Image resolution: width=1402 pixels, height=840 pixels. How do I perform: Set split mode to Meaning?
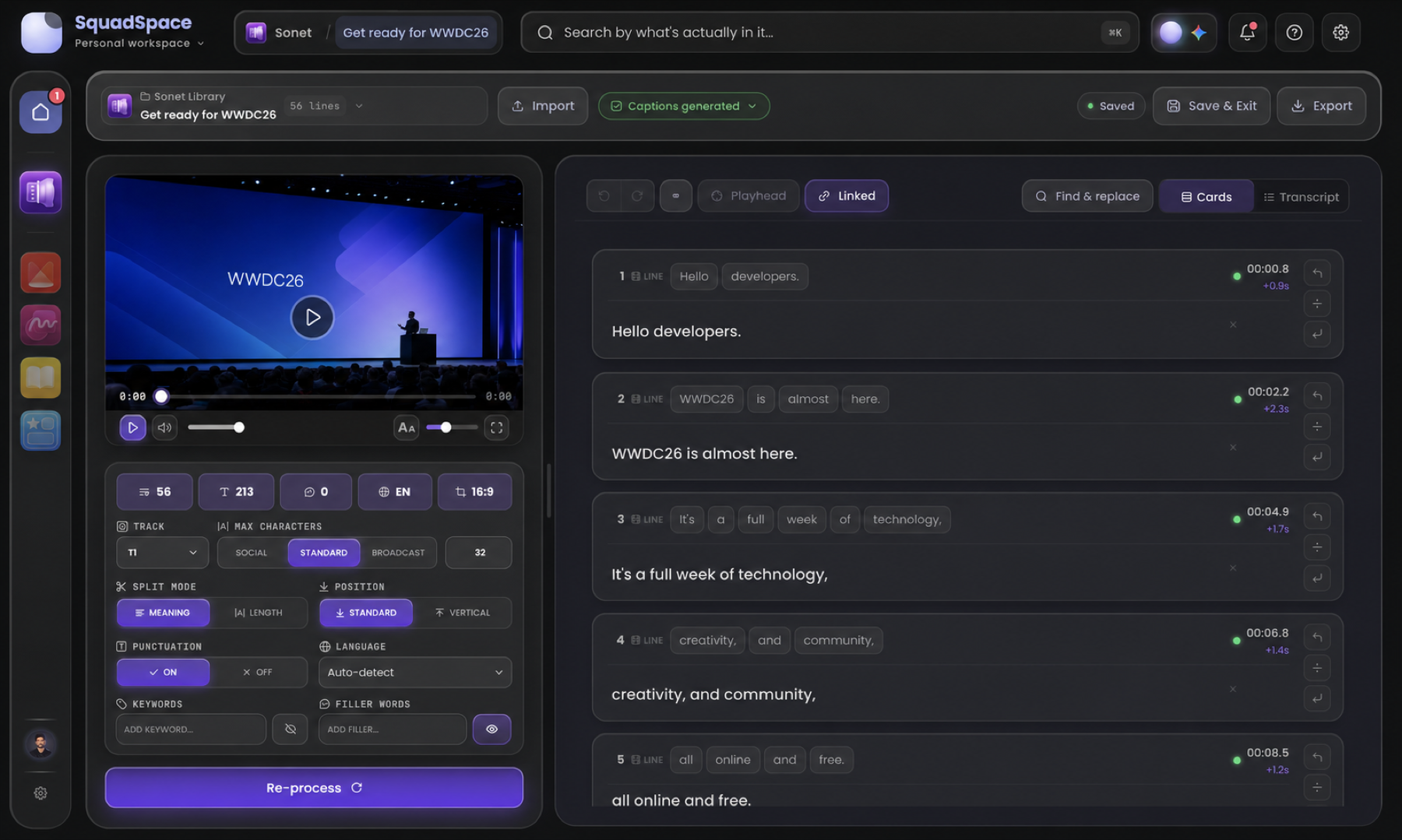(x=164, y=613)
